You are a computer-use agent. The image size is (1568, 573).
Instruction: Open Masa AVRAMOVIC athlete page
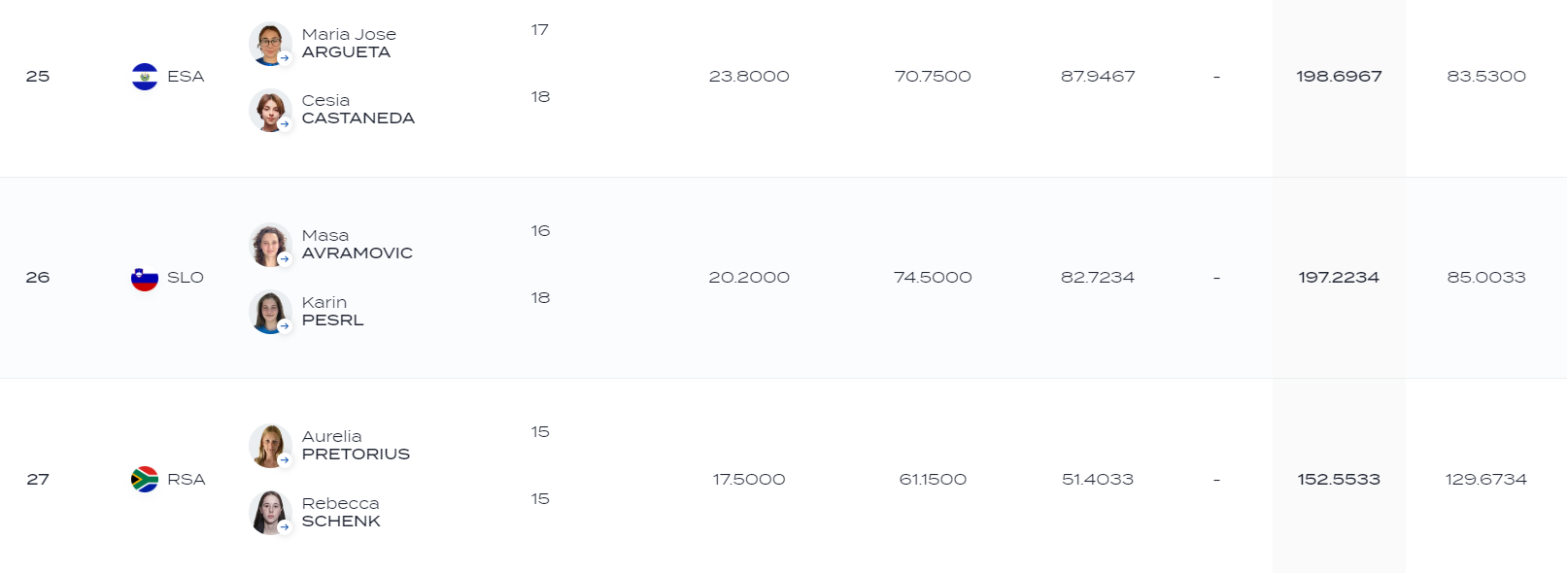[357, 245]
